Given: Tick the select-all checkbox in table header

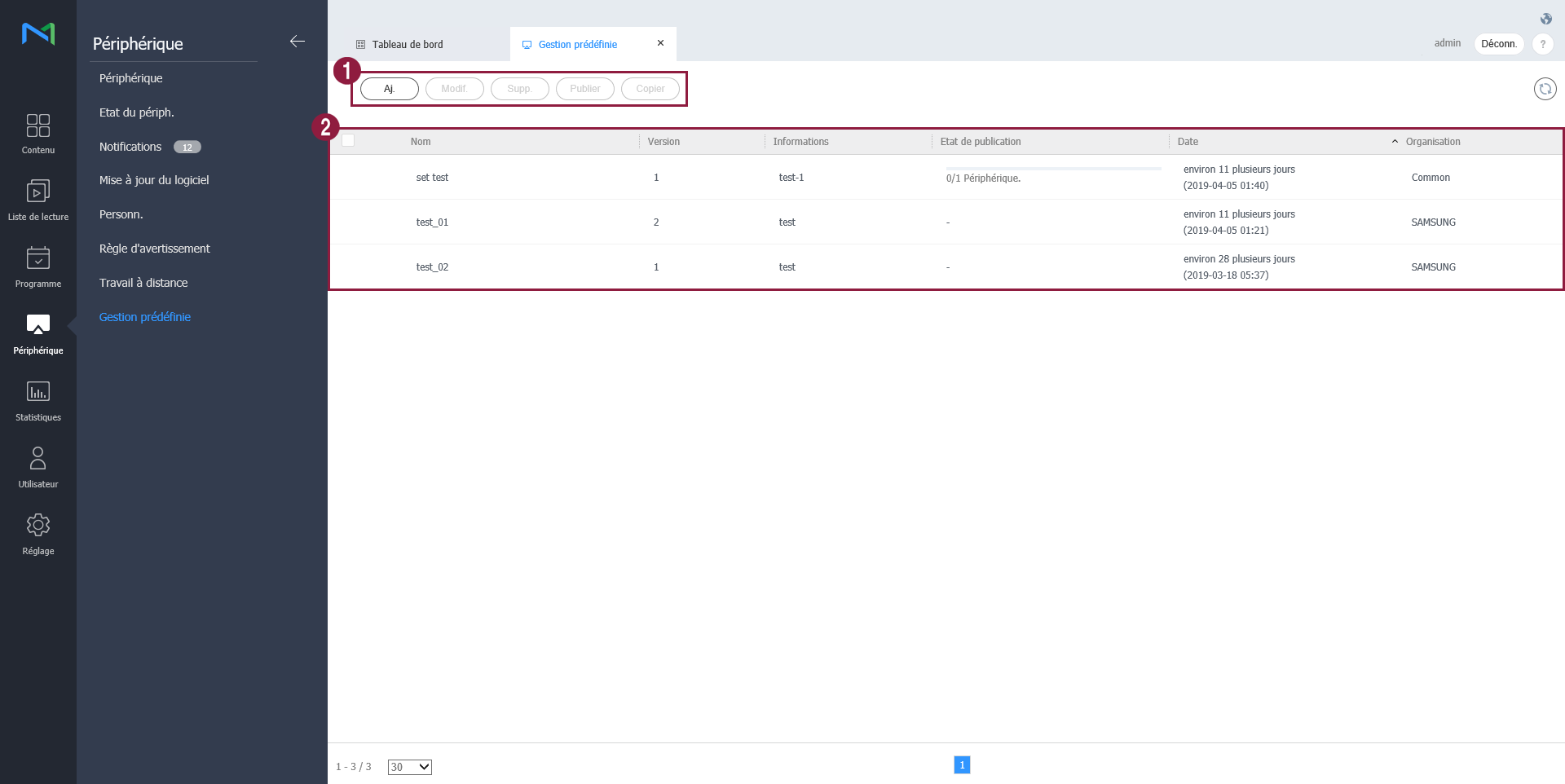Looking at the screenshot, I should tap(348, 141).
